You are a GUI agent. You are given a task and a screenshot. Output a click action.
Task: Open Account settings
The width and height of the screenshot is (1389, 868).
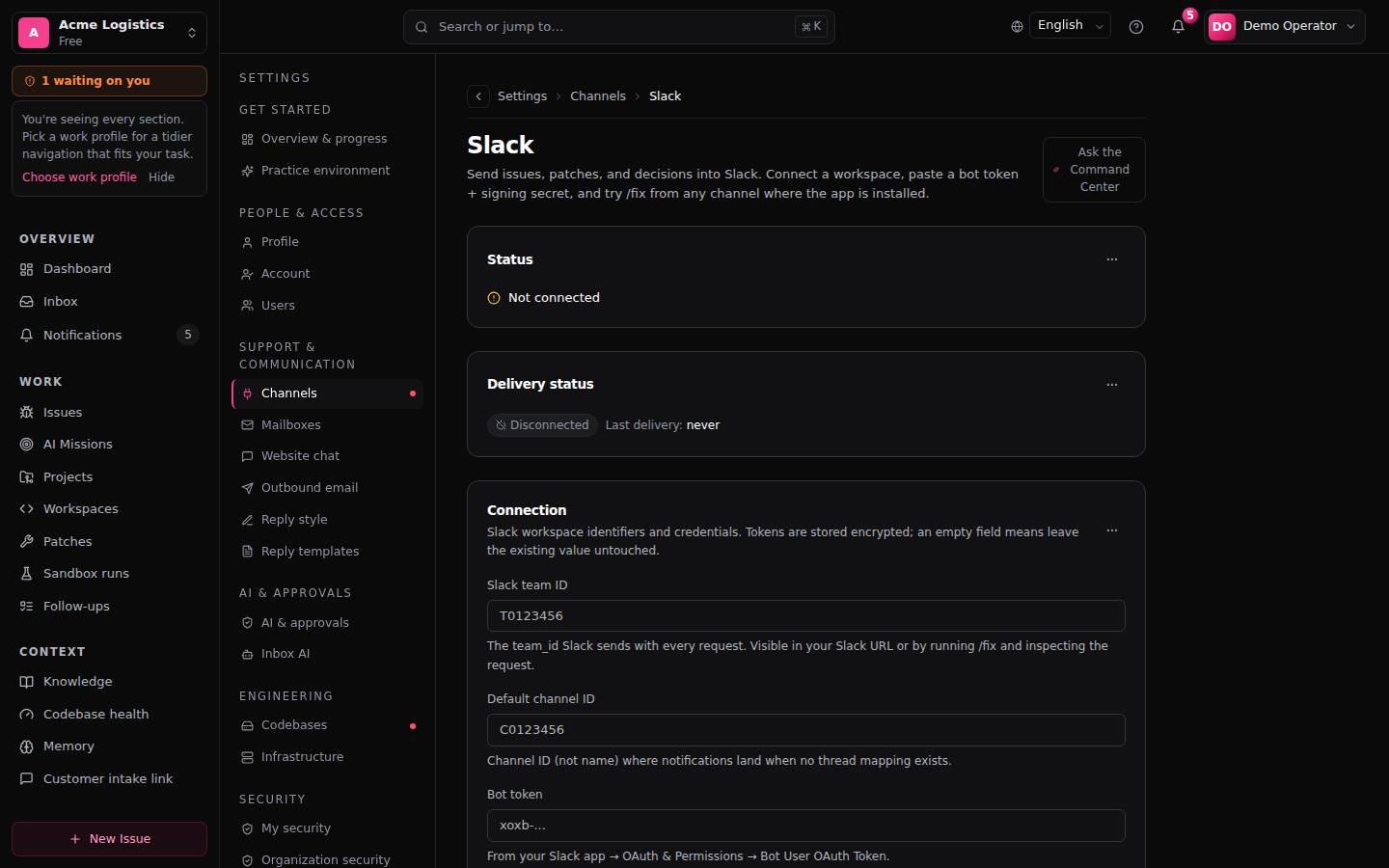click(x=327, y=274)
